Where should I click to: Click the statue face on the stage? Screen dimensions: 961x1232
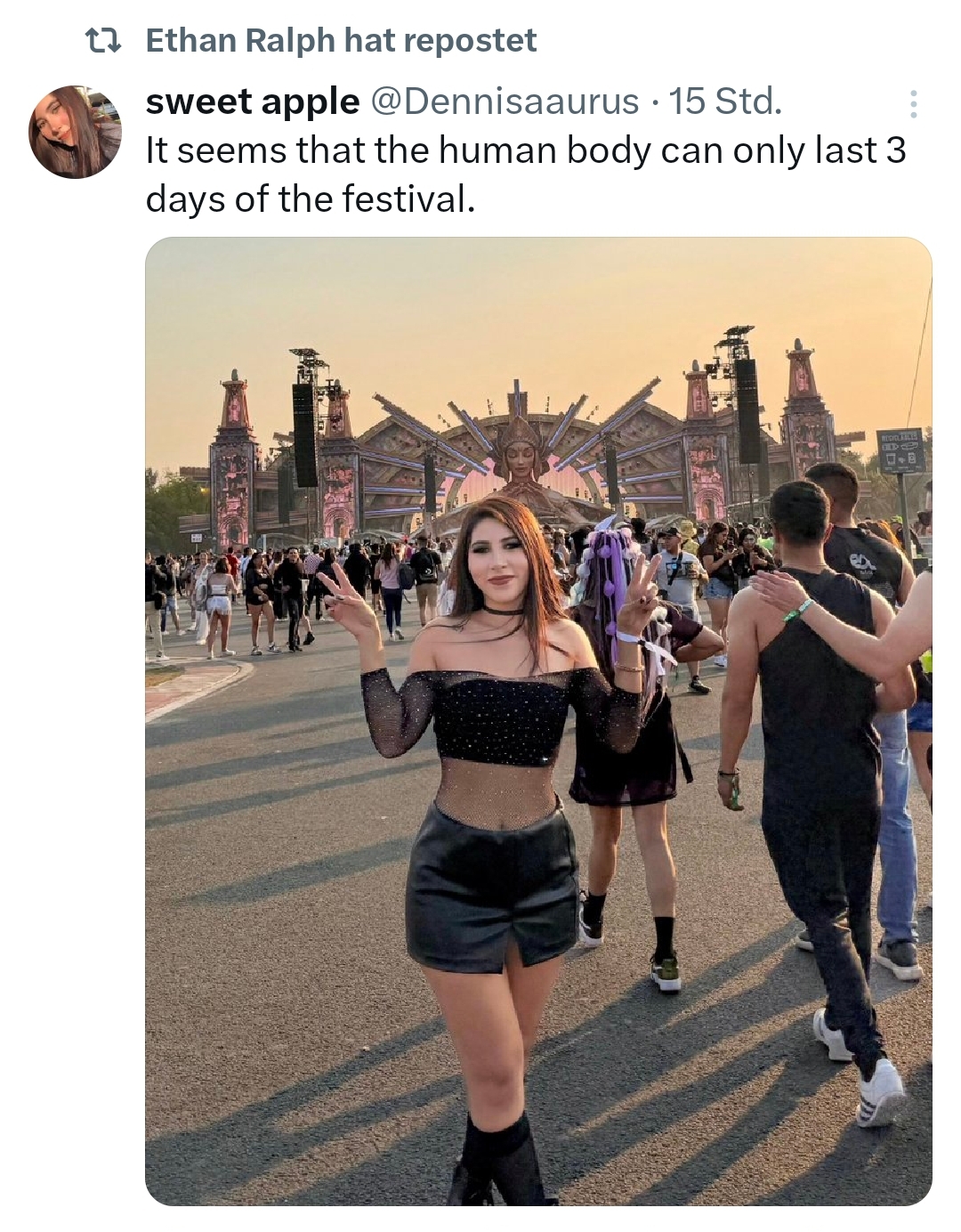[x=520, y=460]
